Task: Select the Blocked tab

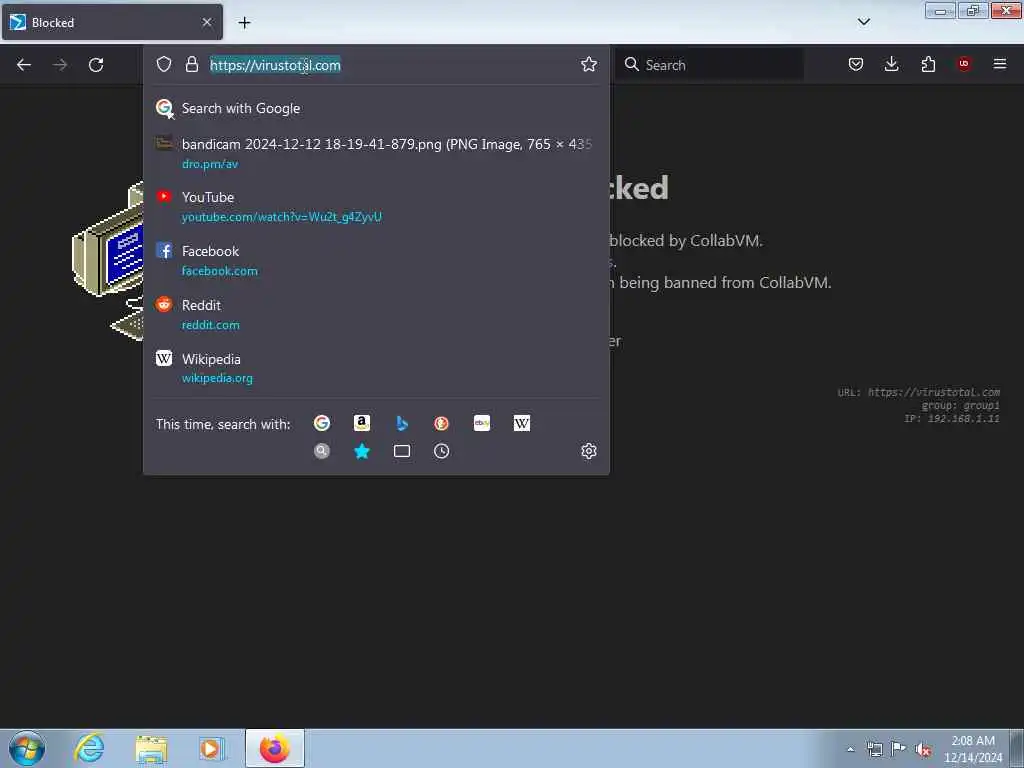Action: pyautogui.click(x=112, y=22)
